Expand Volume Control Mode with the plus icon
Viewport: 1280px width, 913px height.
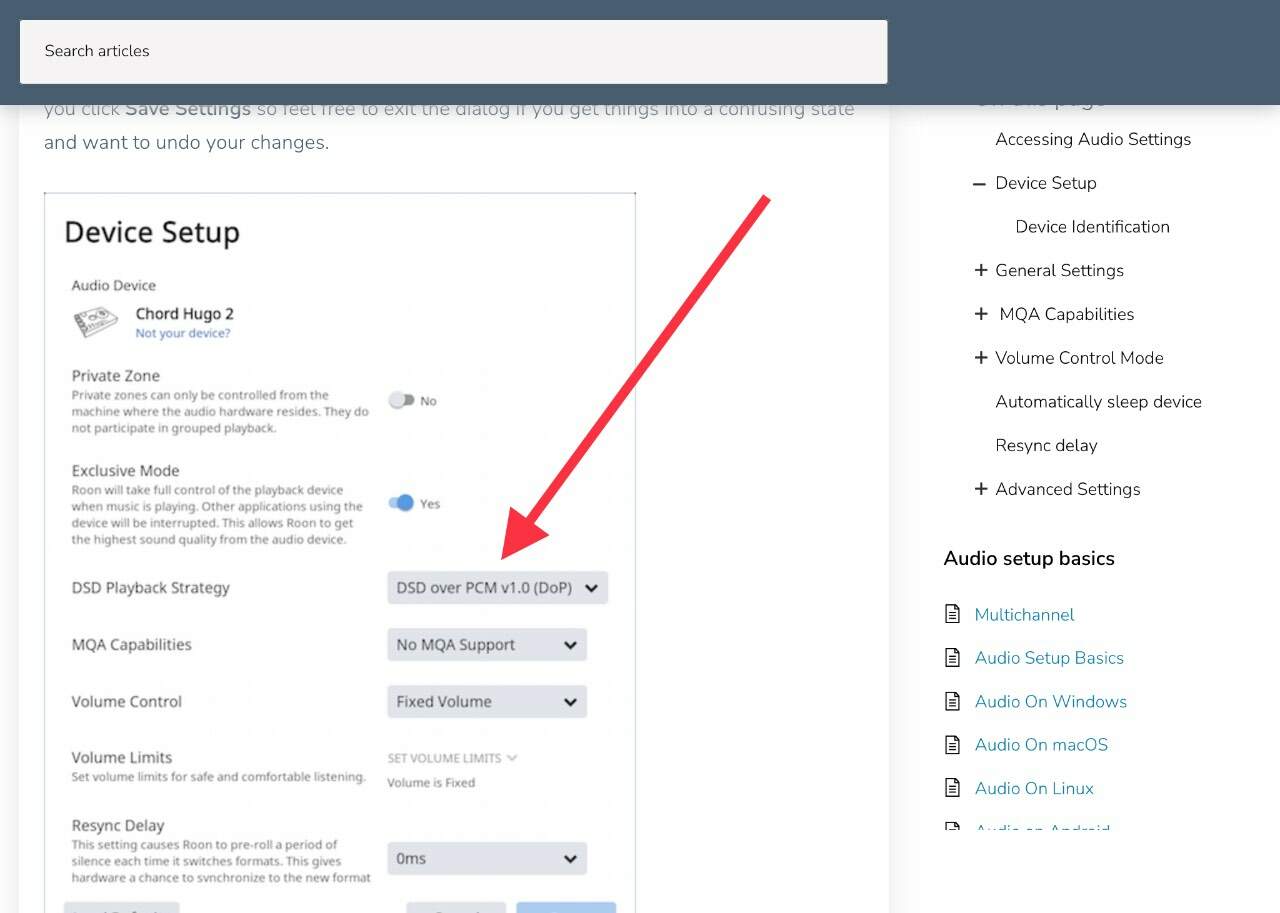coord(980,358)
